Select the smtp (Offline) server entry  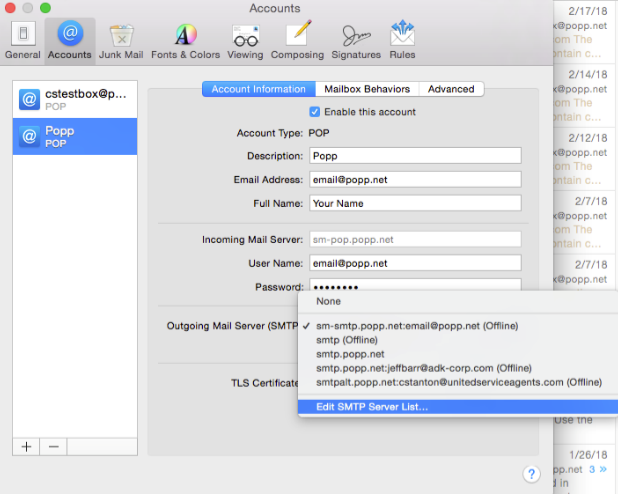point(458,340)
